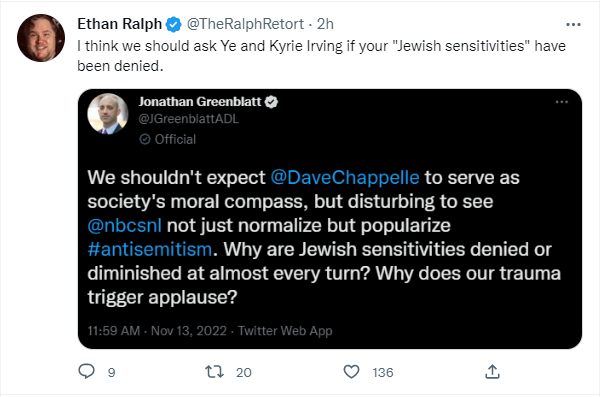Open the @DaveChappelle mention link
This screenshot has height=397, width=615.
[345, 177]
